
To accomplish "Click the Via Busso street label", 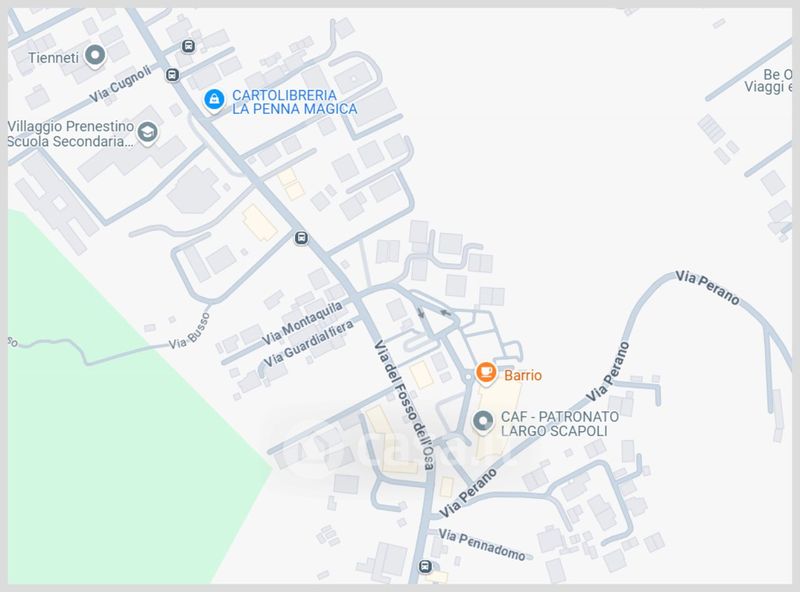I will point(189,332).
